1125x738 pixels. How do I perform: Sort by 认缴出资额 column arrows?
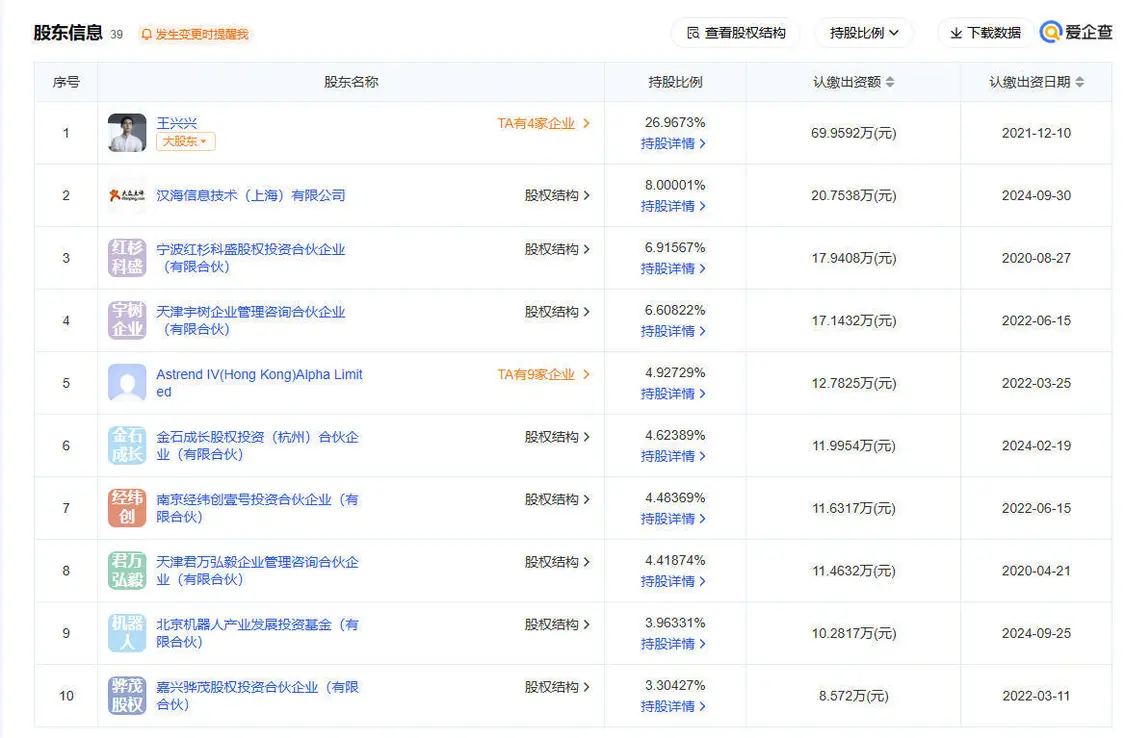(x=890, y=82)
